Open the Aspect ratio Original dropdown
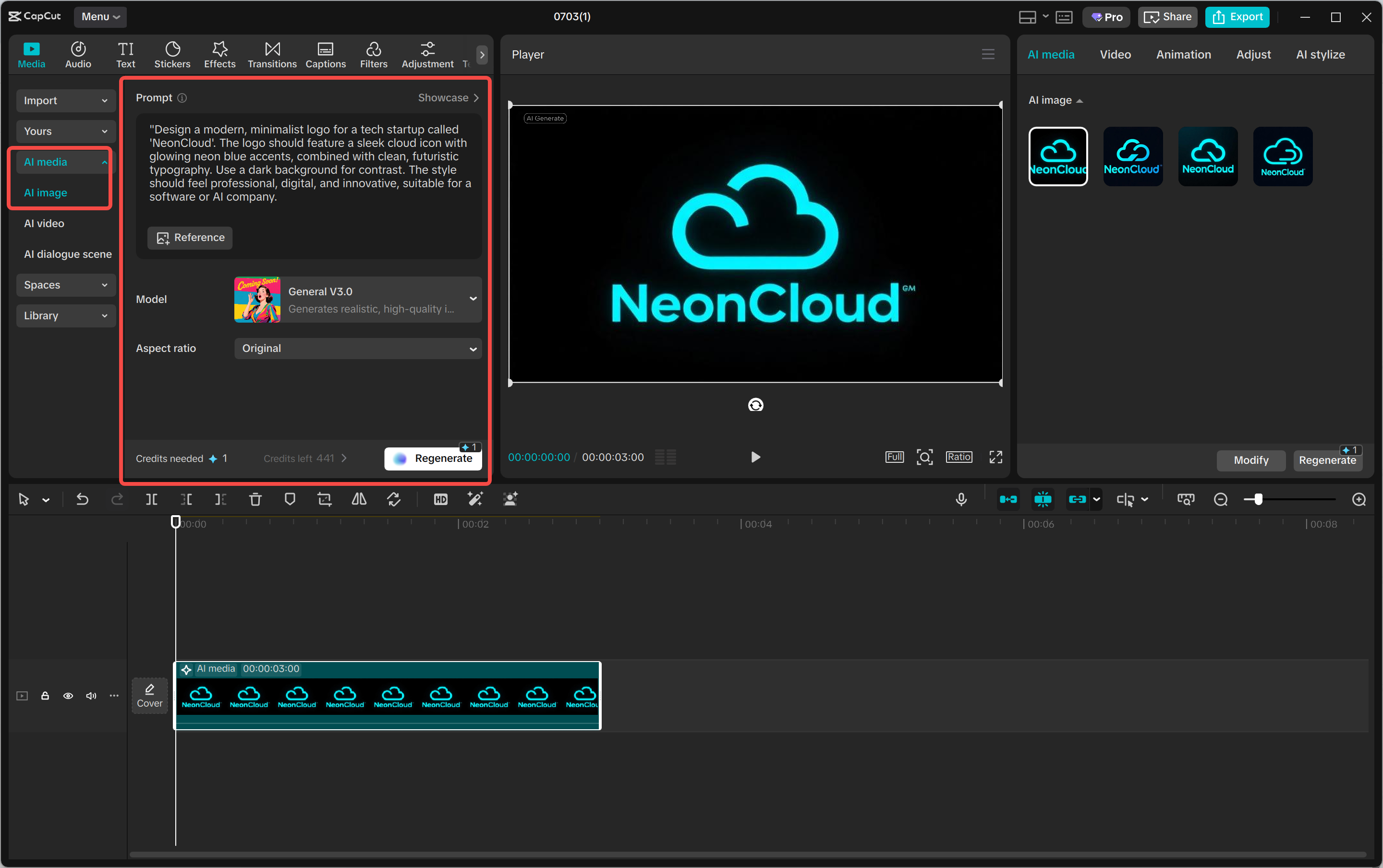Screen dimensions: 1383x868 358,349
